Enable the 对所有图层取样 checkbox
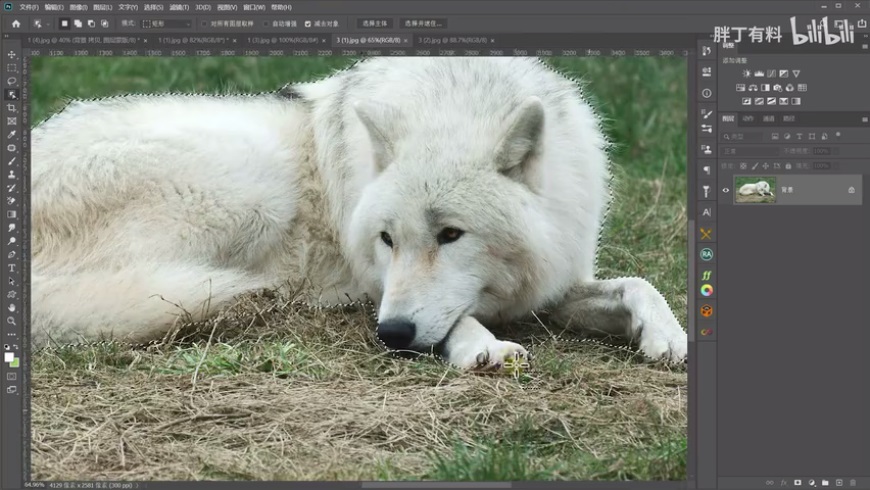Viewport: 870px width, 490px height. 204,23
